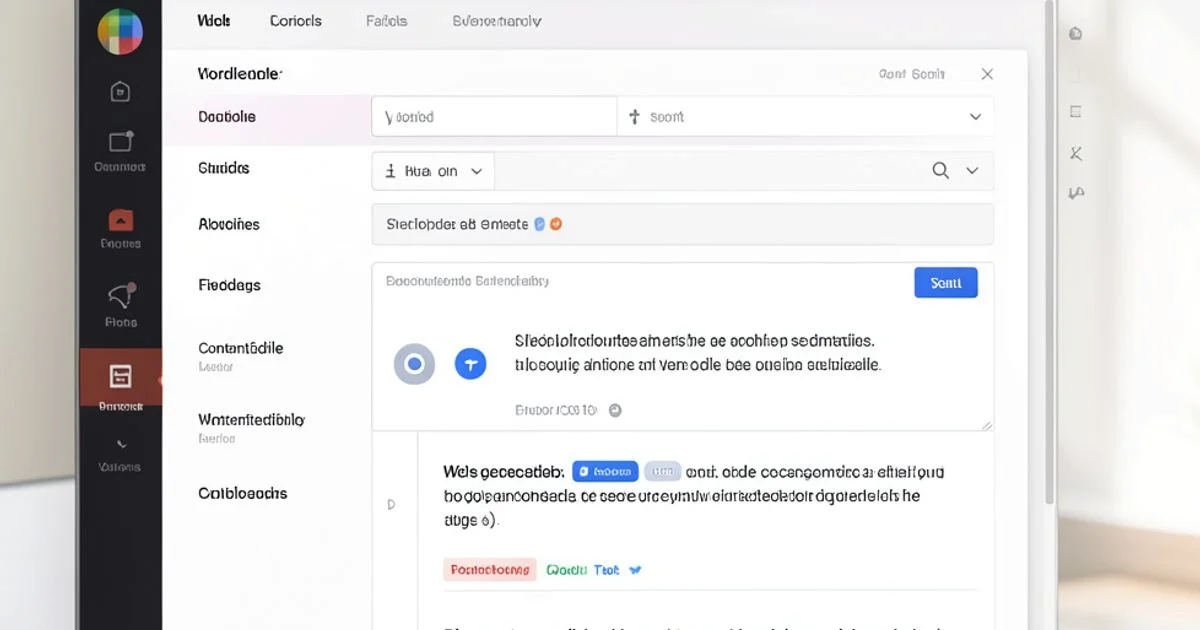Click the blue circular avatar icon in the comment card
Image resolution: width=1200 pixels, height=630 pixels.
coord(470,363)
